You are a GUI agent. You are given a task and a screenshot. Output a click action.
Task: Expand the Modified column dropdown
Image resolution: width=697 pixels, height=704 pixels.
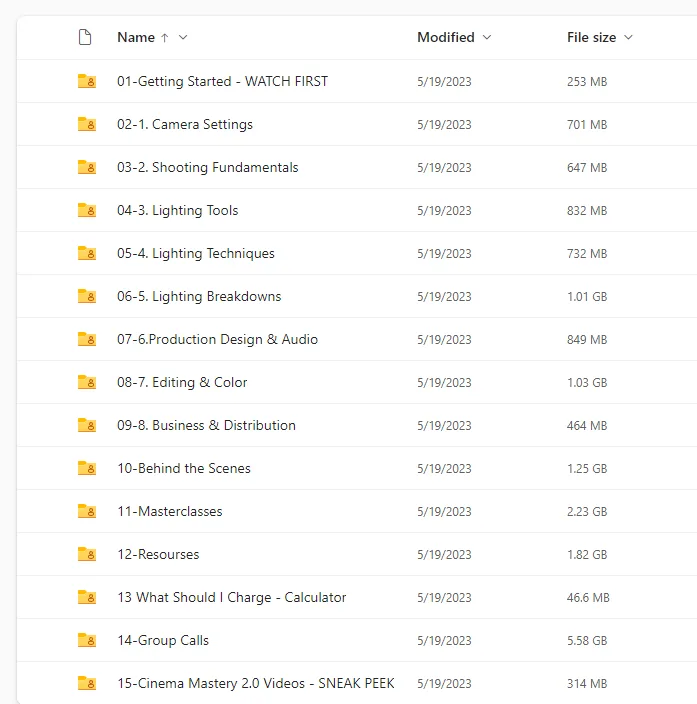click(487, 38)
